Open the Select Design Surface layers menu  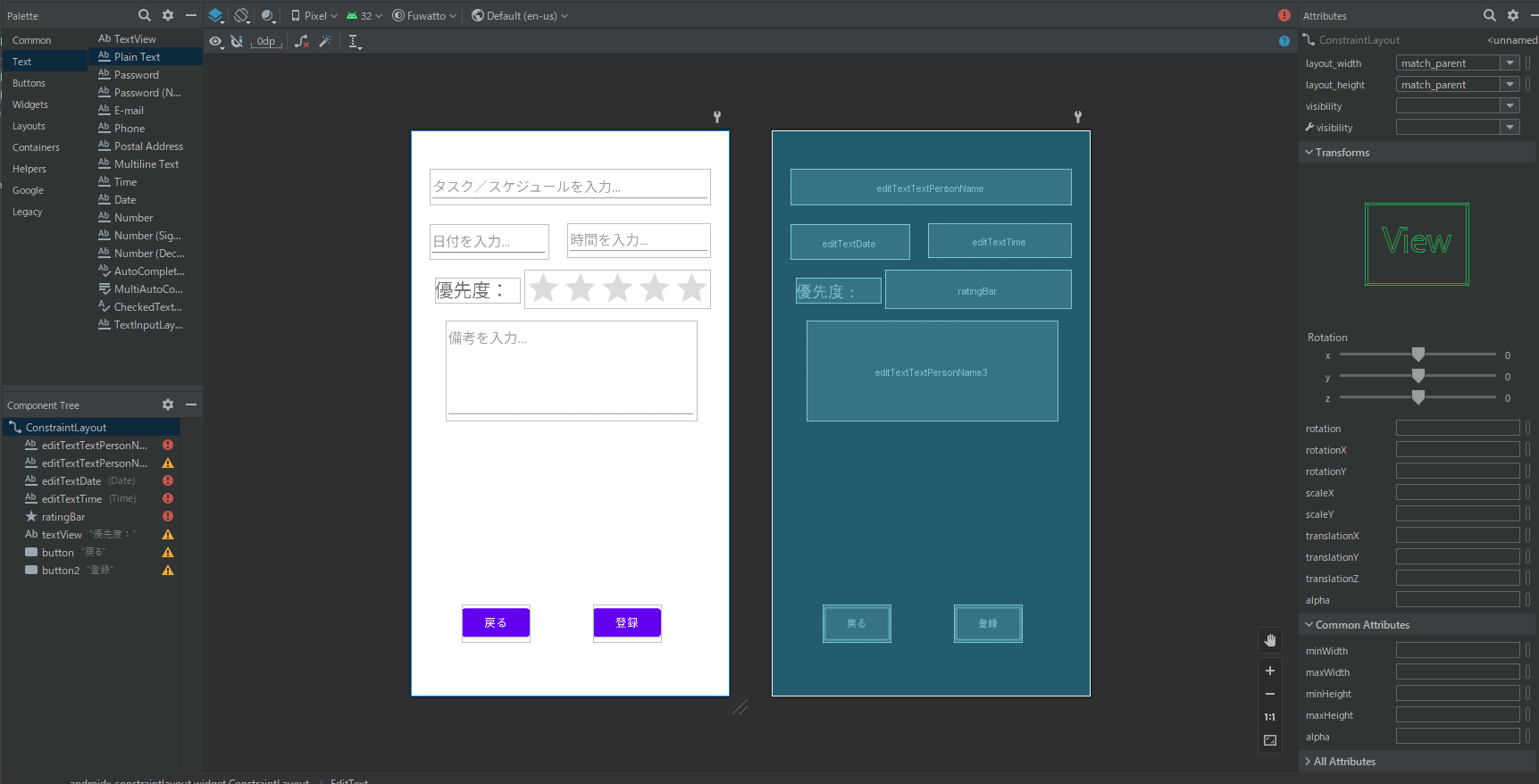(215, 15)
